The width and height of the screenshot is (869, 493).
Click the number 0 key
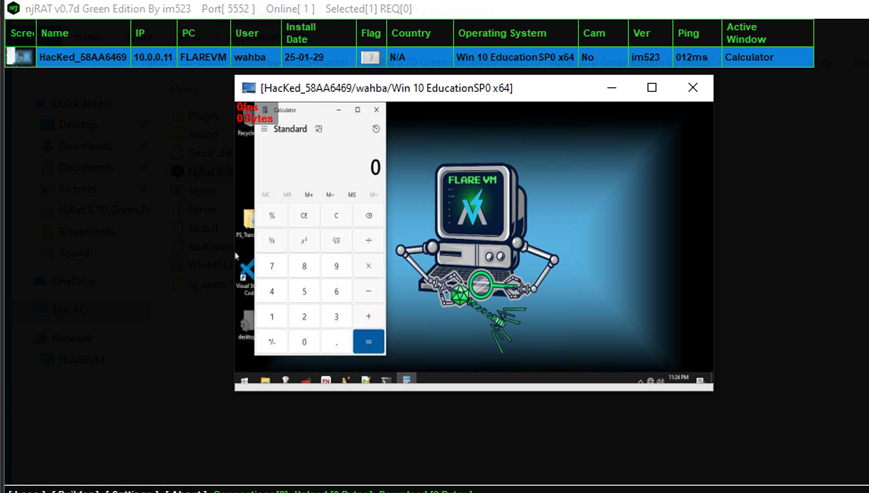(x=304, y=342)
